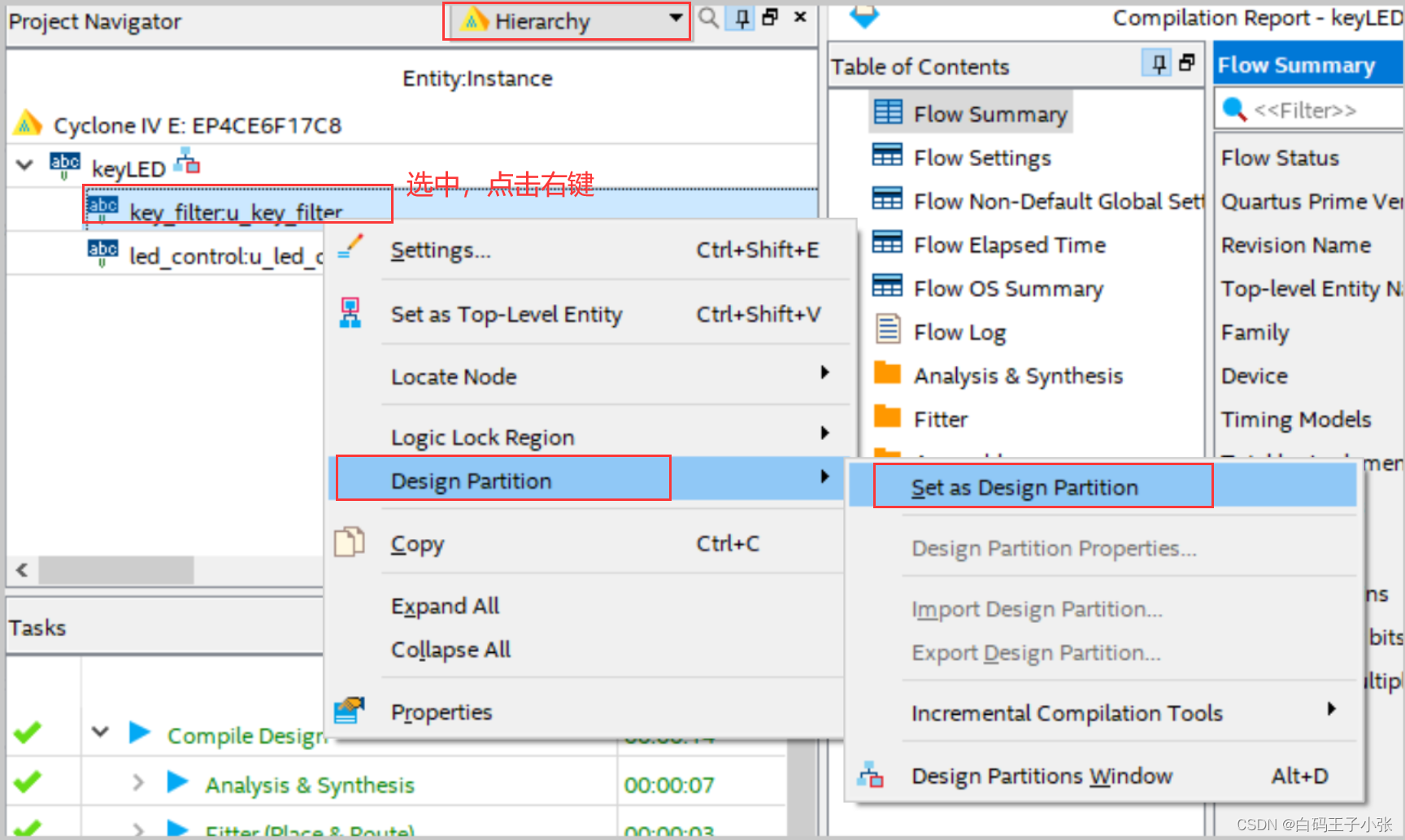
Task: Open Flow Elapsed Time report
Action: [x=1010, y=244]
